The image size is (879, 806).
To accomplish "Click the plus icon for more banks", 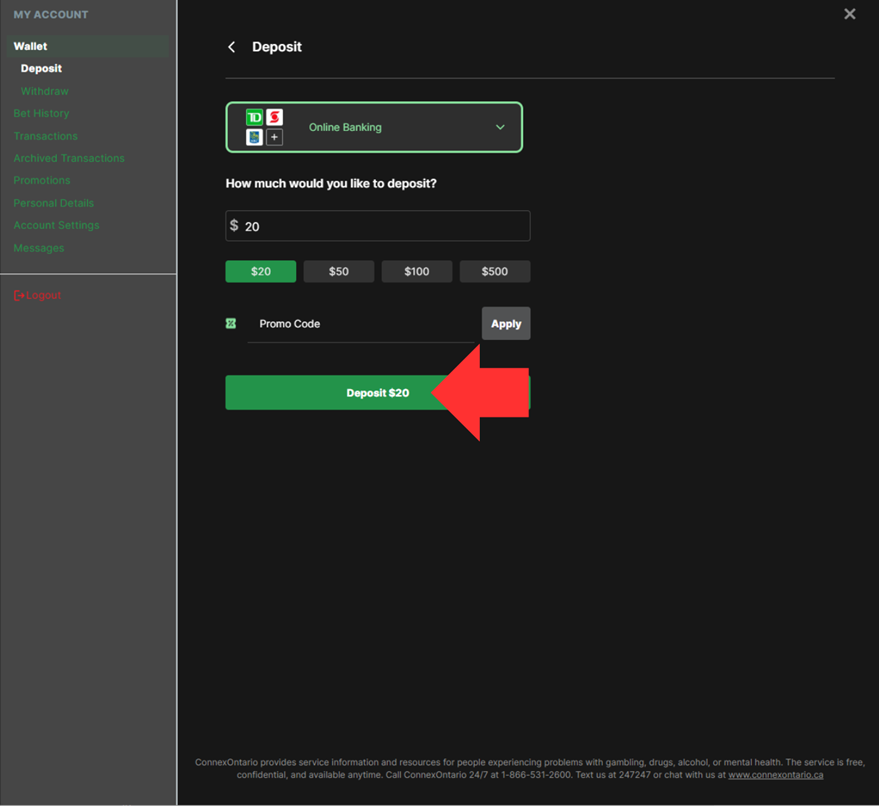I will pyautogui.click(x=274, y=137).
